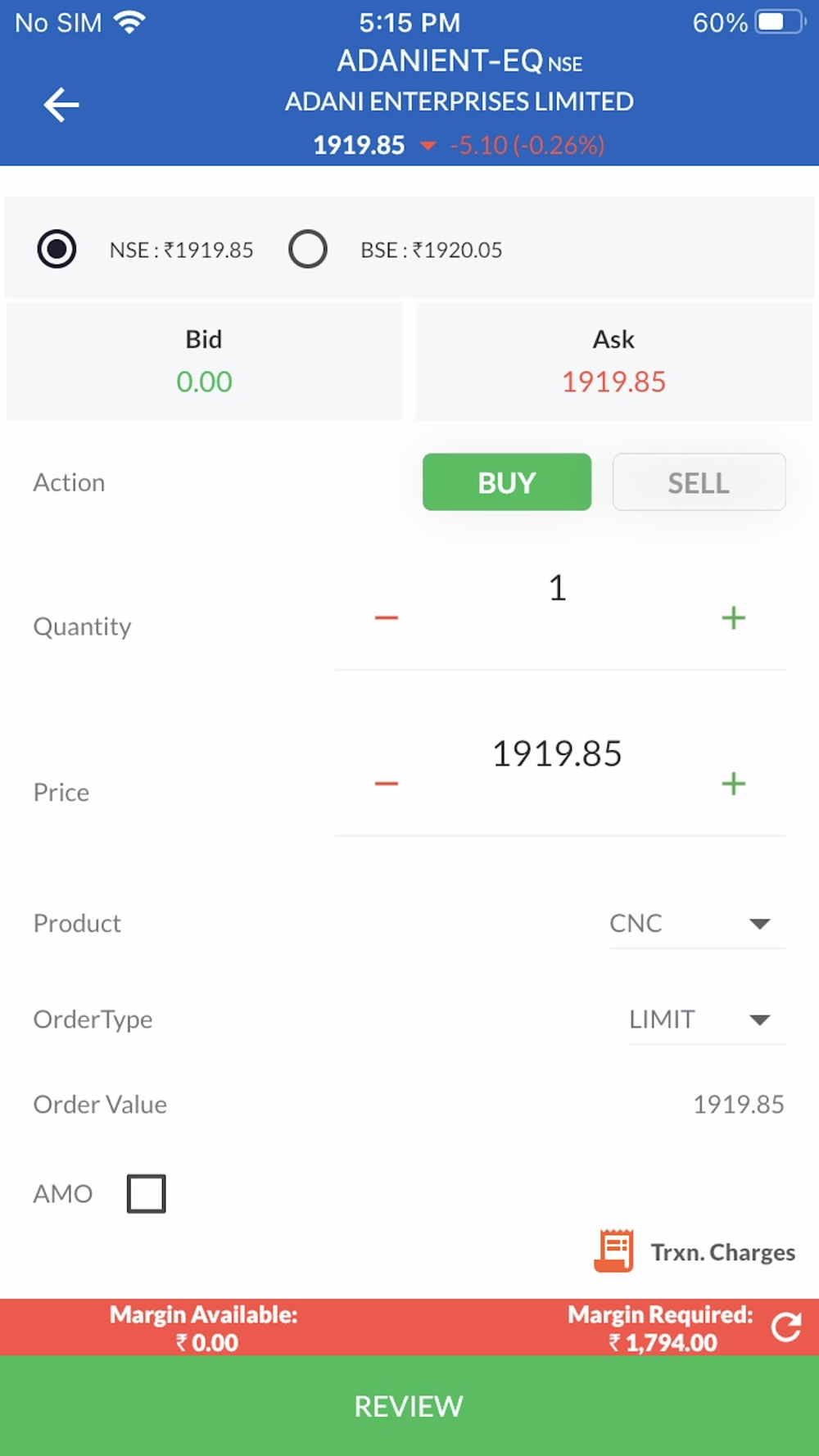Viewport: 819px width, 1456px height.
Task: Select the NSE exchange radio button
Action: tap(57, 249)
